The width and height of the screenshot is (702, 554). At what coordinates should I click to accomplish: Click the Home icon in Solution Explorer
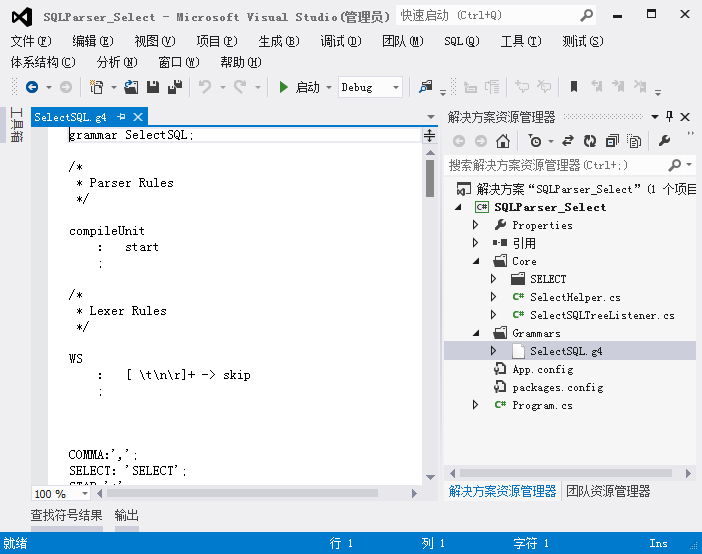(x=503, y=141)
